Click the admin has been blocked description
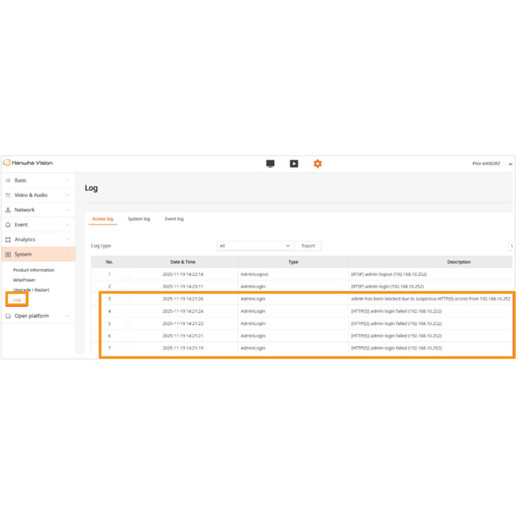The height and width of the screenshot is (520, 520). [x=431, y=299]
